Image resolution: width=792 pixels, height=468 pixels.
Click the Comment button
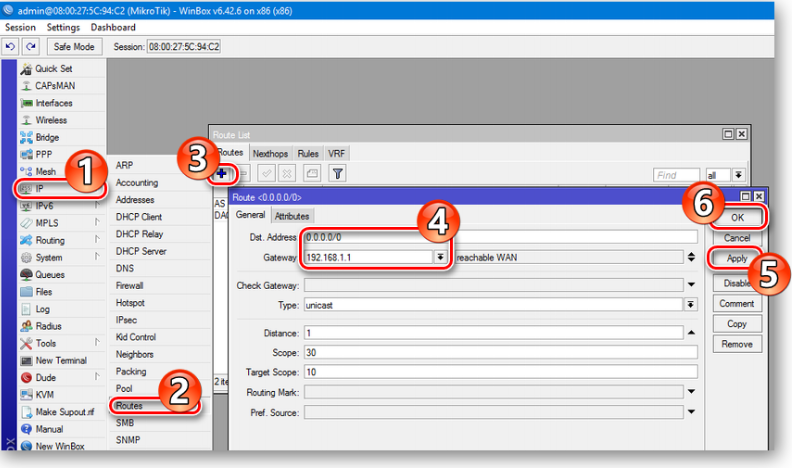pyautogui.click(x=737, y=303)
